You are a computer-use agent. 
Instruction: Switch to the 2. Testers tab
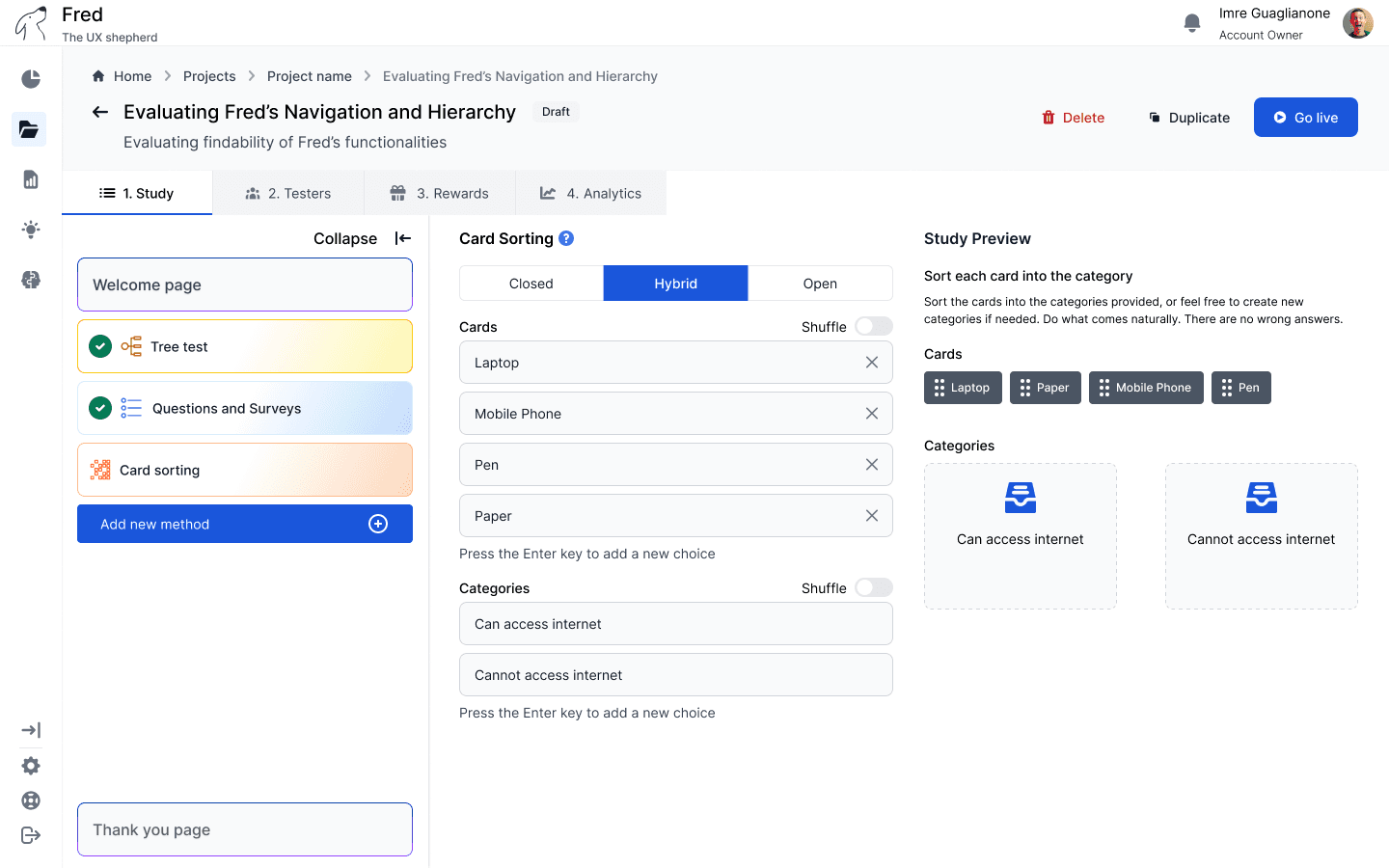pyautogui.click(x=288, y=193)
